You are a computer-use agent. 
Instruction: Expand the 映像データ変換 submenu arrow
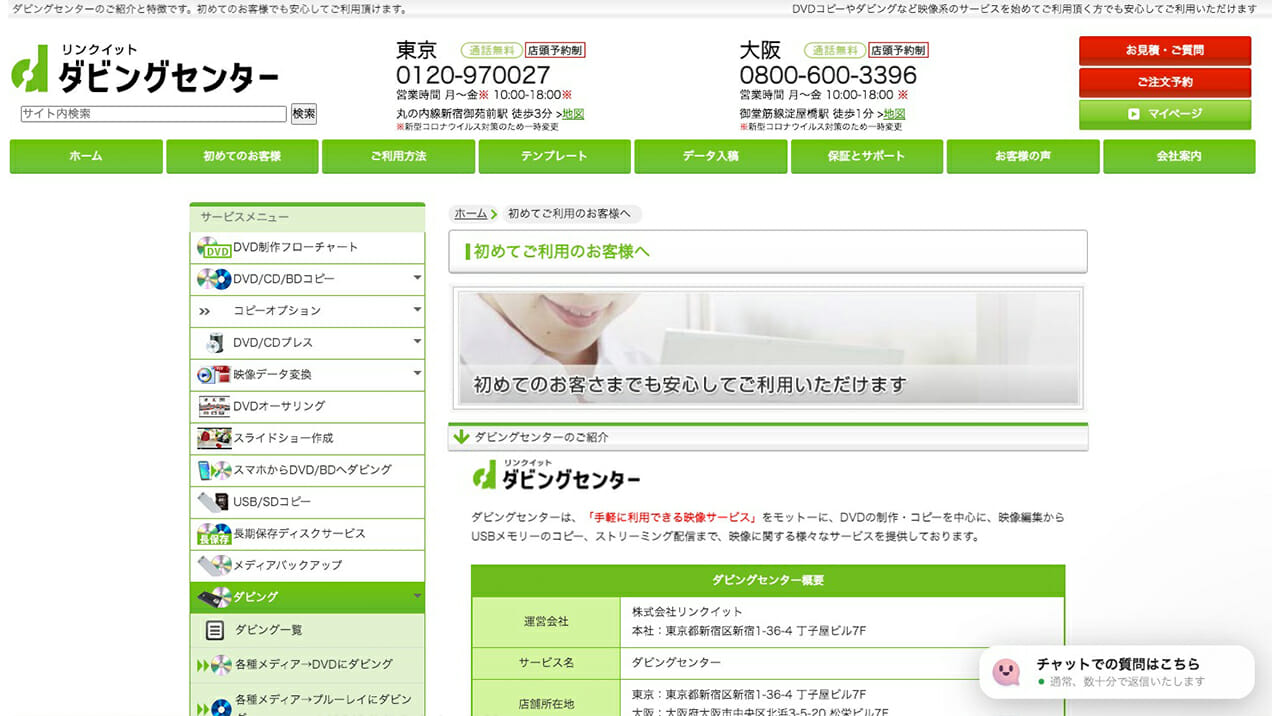click(x=417, y=374)
